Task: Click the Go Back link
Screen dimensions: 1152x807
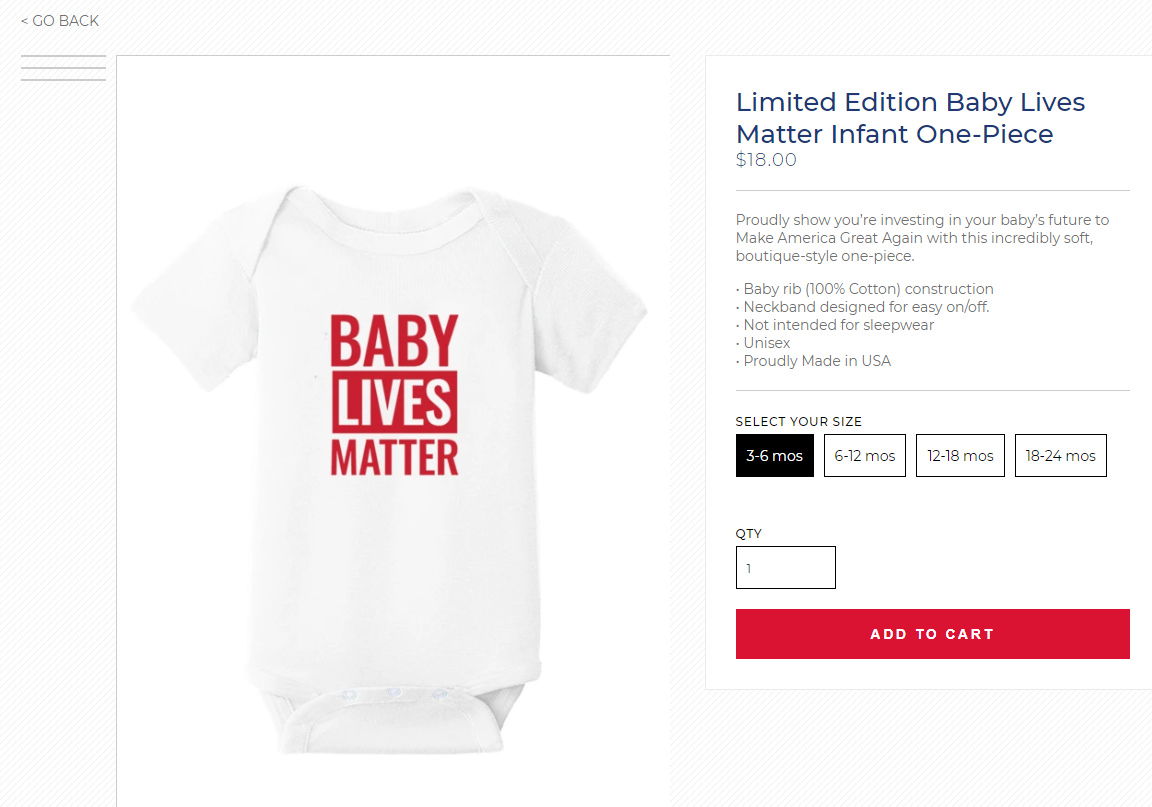Action: (60, 21)
